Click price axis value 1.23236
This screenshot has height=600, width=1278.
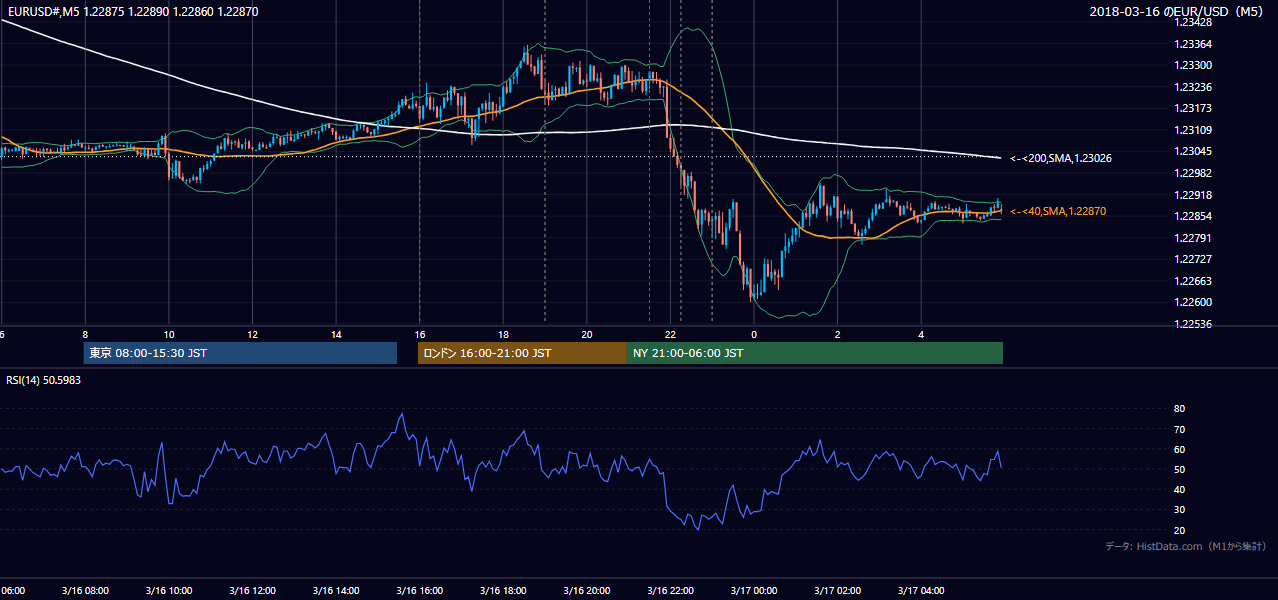click(x=1194, y=87)
